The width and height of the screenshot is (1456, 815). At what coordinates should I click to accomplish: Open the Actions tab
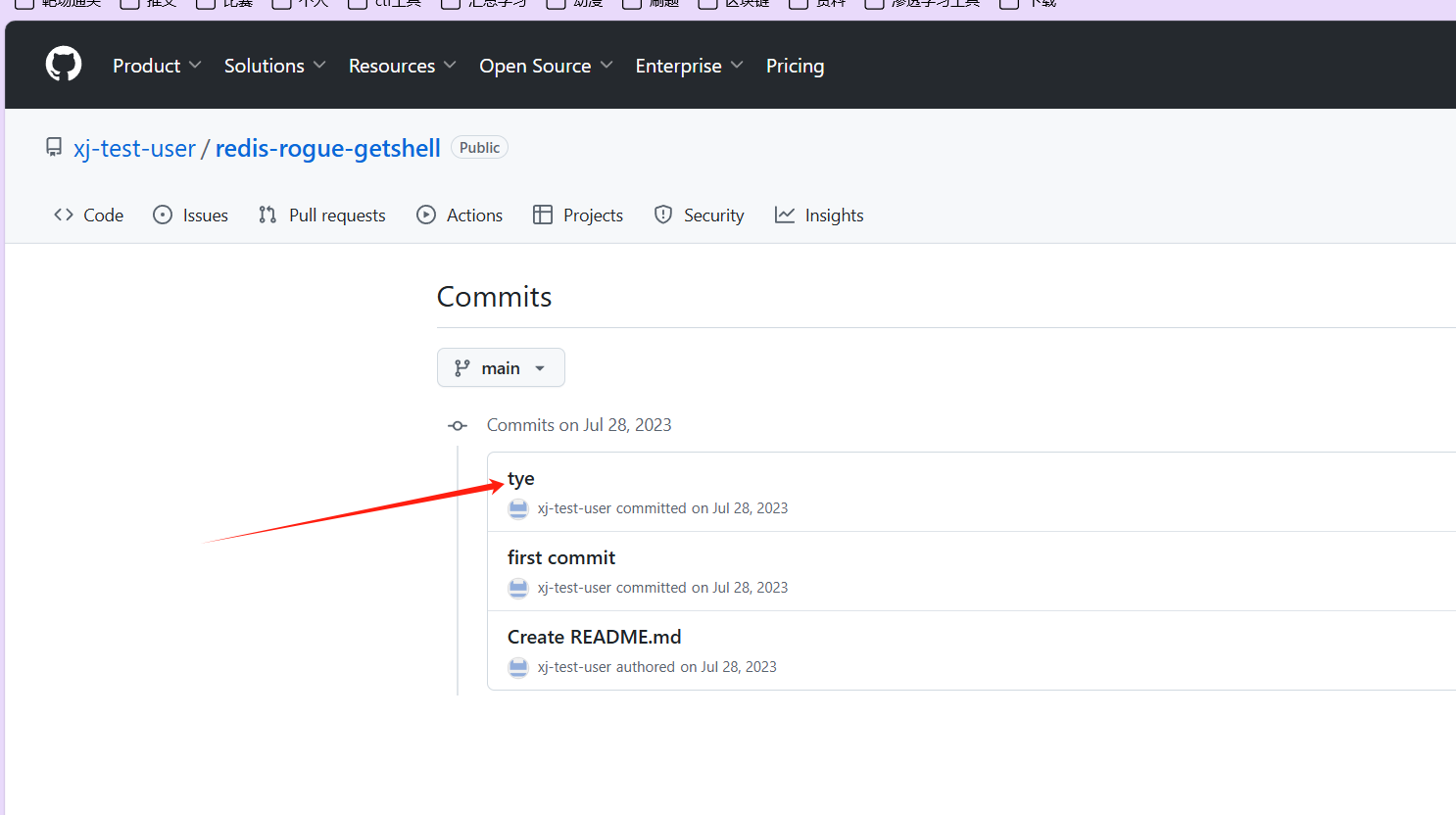[459, 215]
